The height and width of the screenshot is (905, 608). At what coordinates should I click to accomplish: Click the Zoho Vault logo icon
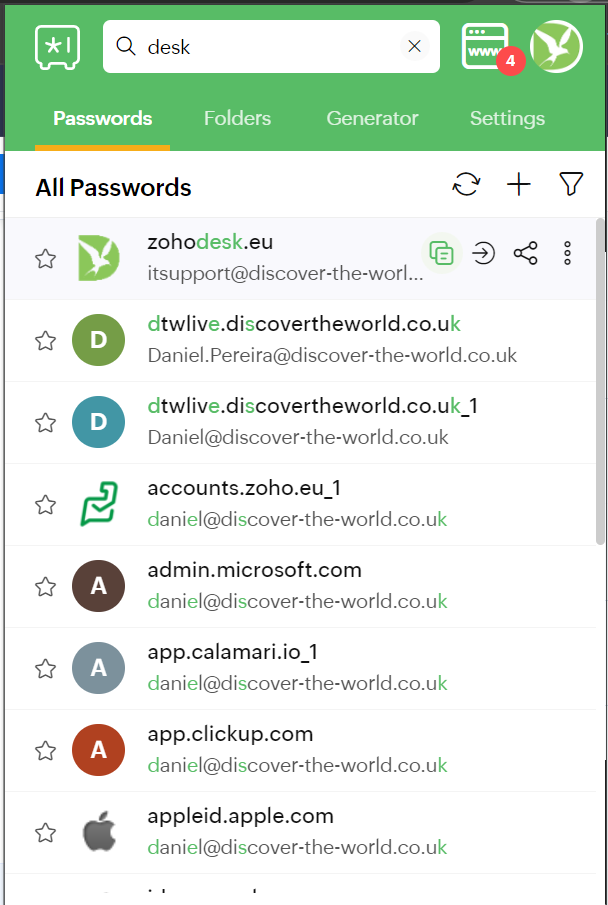click(57, 46)
